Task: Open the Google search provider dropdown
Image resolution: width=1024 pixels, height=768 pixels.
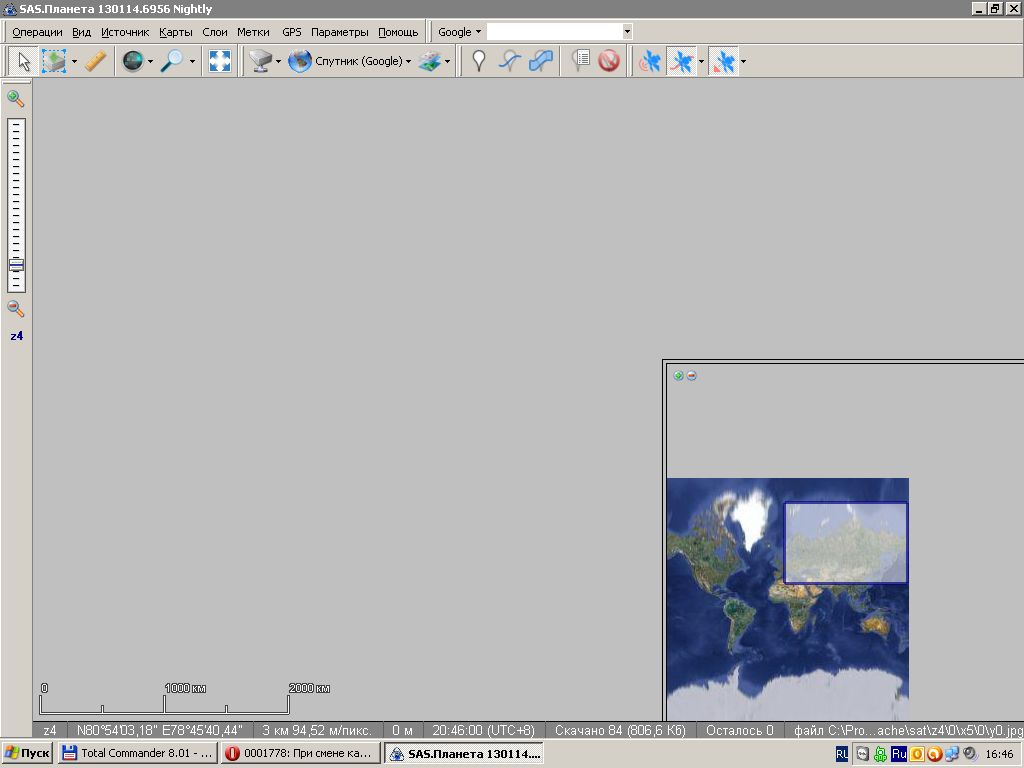Action: coord(459,32)
